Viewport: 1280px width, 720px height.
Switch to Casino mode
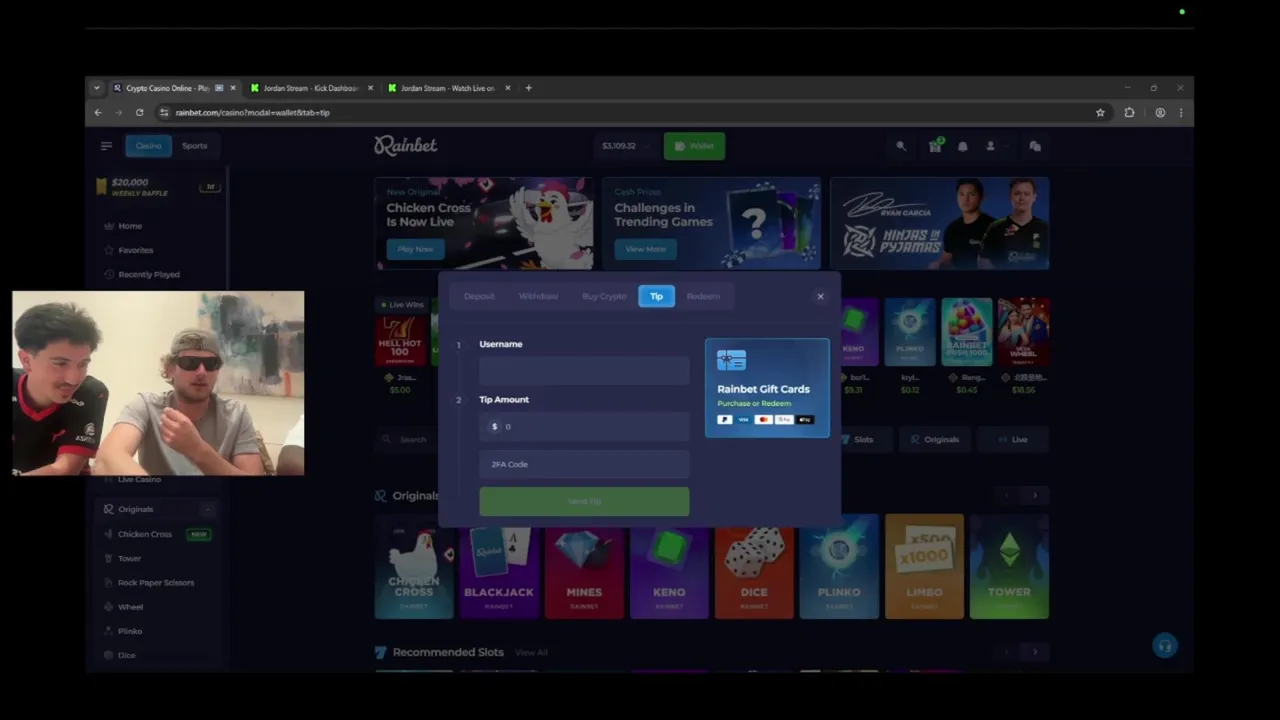coord(148,146)
